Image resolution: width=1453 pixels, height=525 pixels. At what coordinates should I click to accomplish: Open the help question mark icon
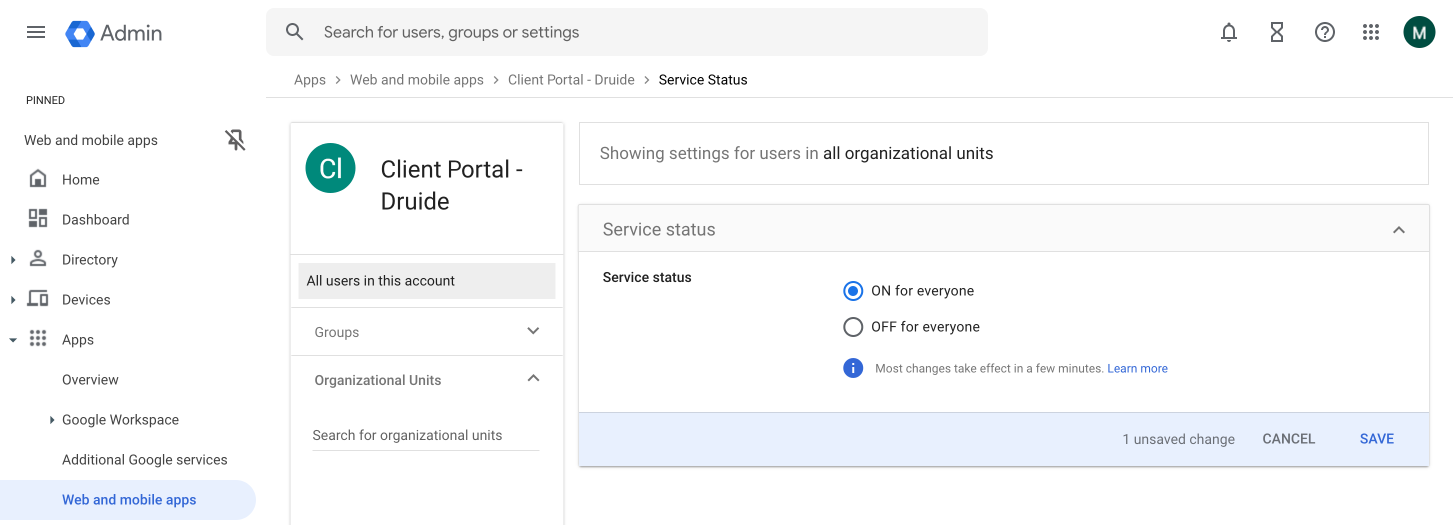pos(1325,32)
